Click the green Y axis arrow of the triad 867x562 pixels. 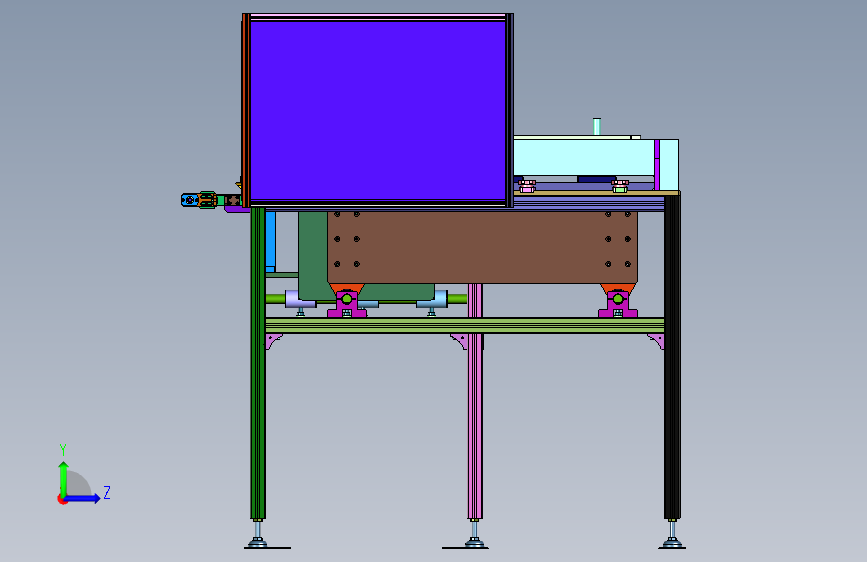coord(63,478)
